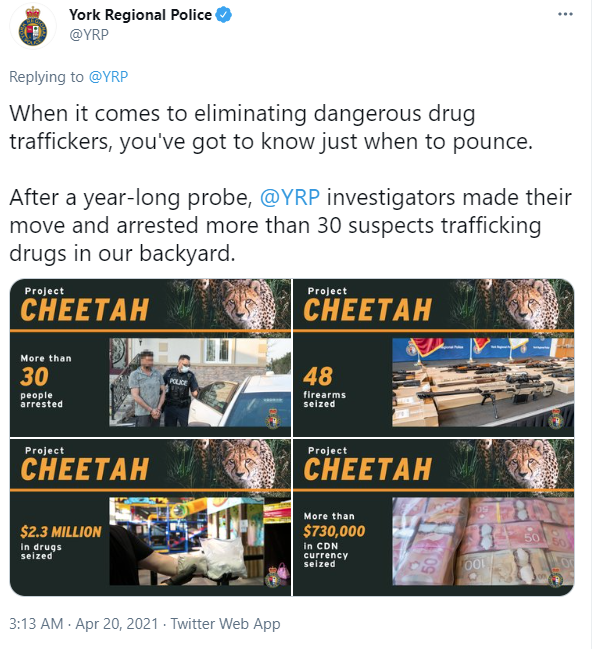Viewport: 613px width, 649px height.
Task: Open the "48 firearms seized" image
Action: (x=433, y=358)
